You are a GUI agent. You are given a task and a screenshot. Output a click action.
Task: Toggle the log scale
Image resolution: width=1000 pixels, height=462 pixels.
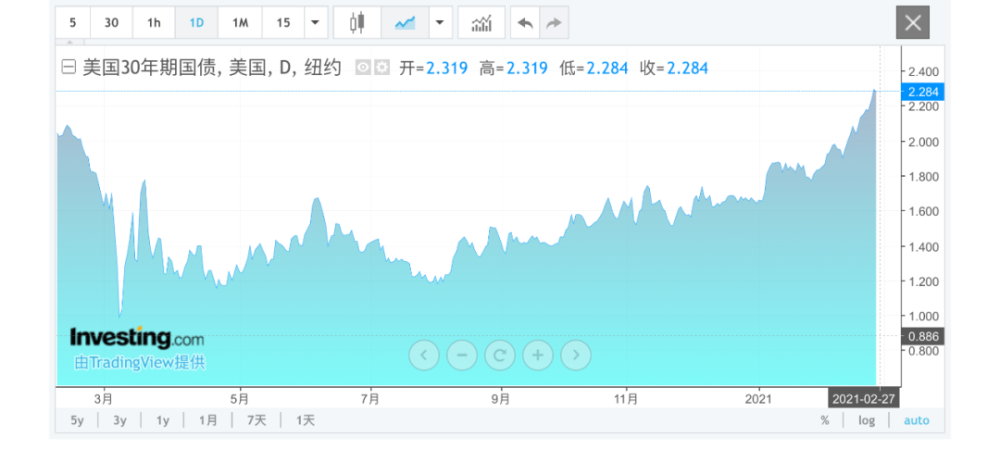pyautogui.click(x=867, y=421)
